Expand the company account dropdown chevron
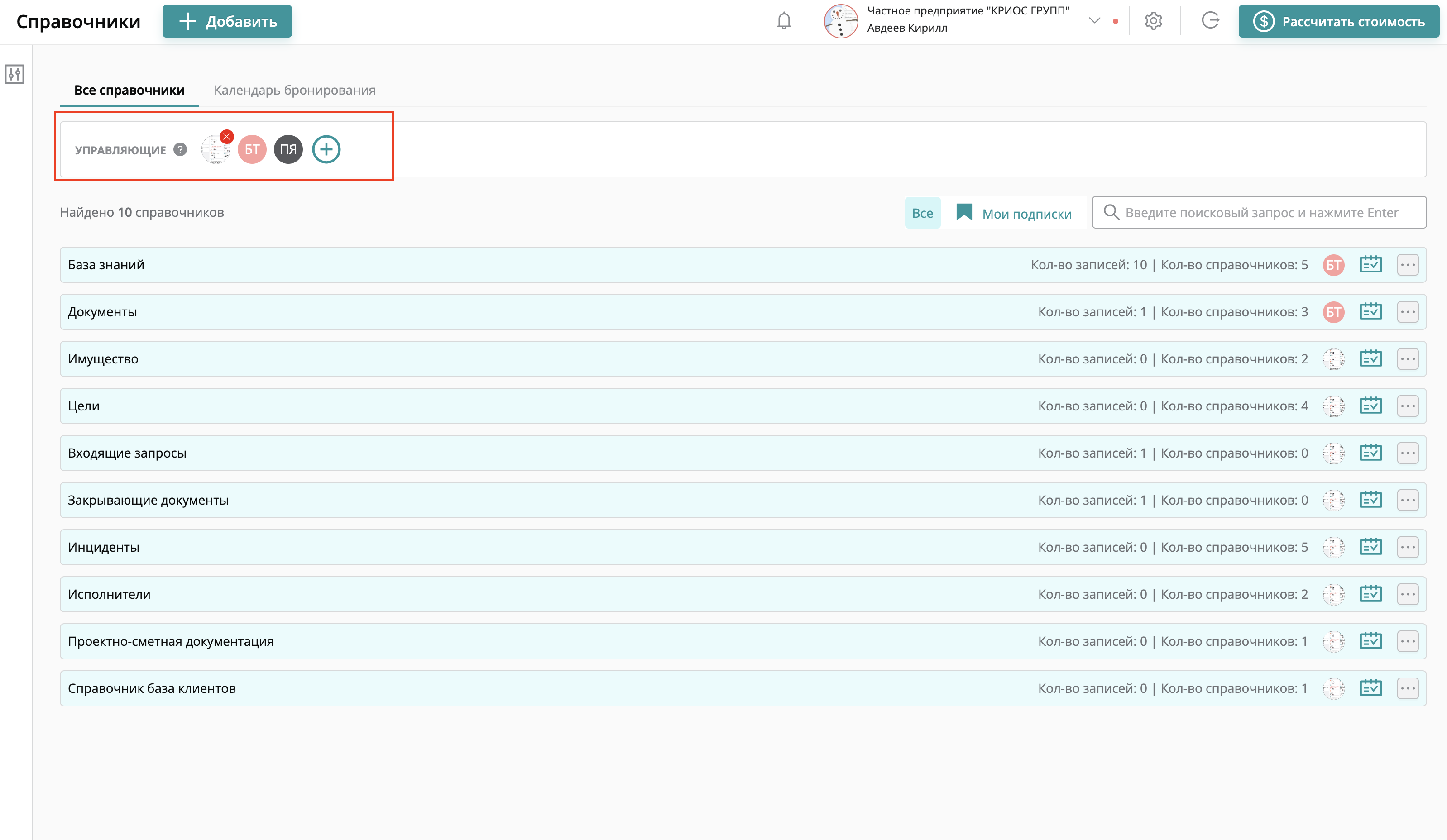 pyautogui.click(x=1094, y=21)
